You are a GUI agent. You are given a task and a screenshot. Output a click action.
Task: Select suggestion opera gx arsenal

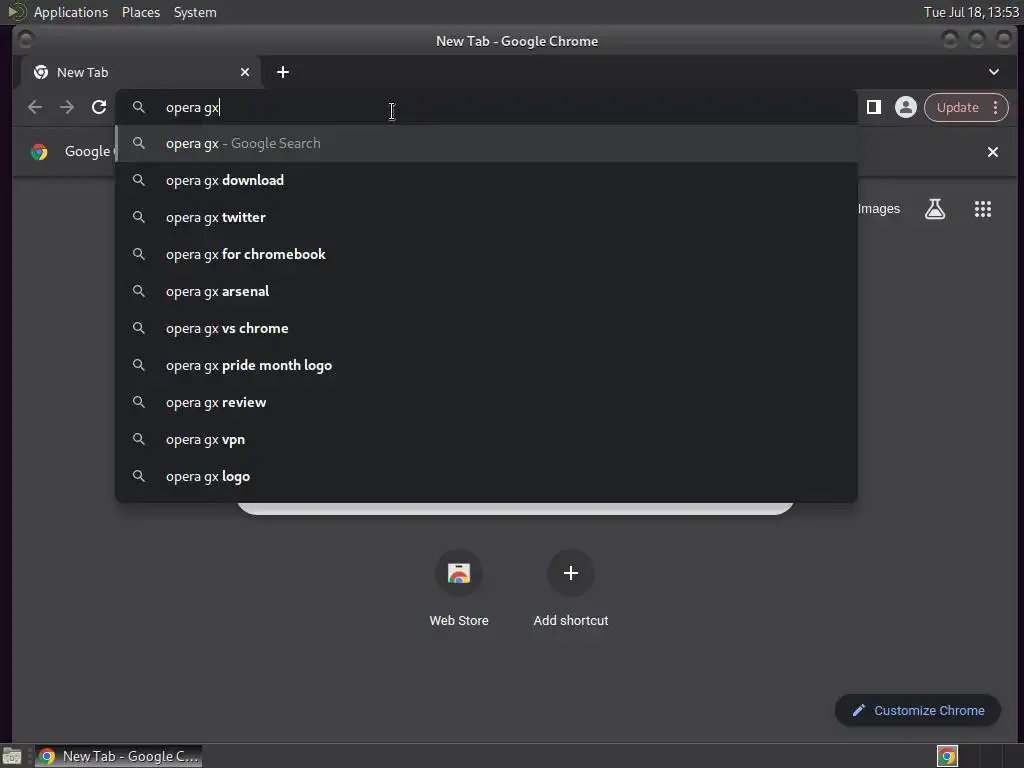[x=487, y=291]
